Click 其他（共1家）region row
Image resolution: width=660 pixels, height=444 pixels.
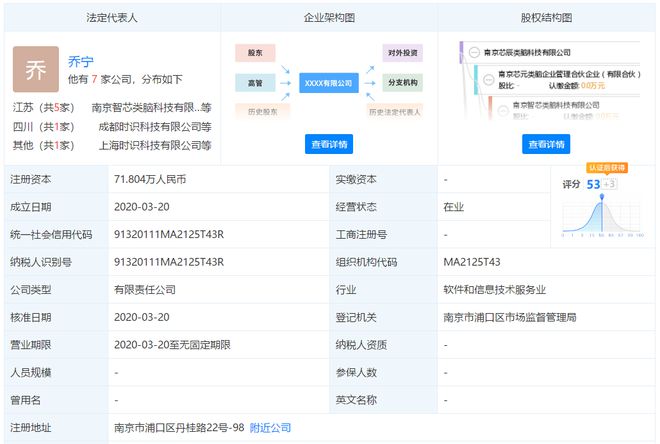[x=112, y=146]
